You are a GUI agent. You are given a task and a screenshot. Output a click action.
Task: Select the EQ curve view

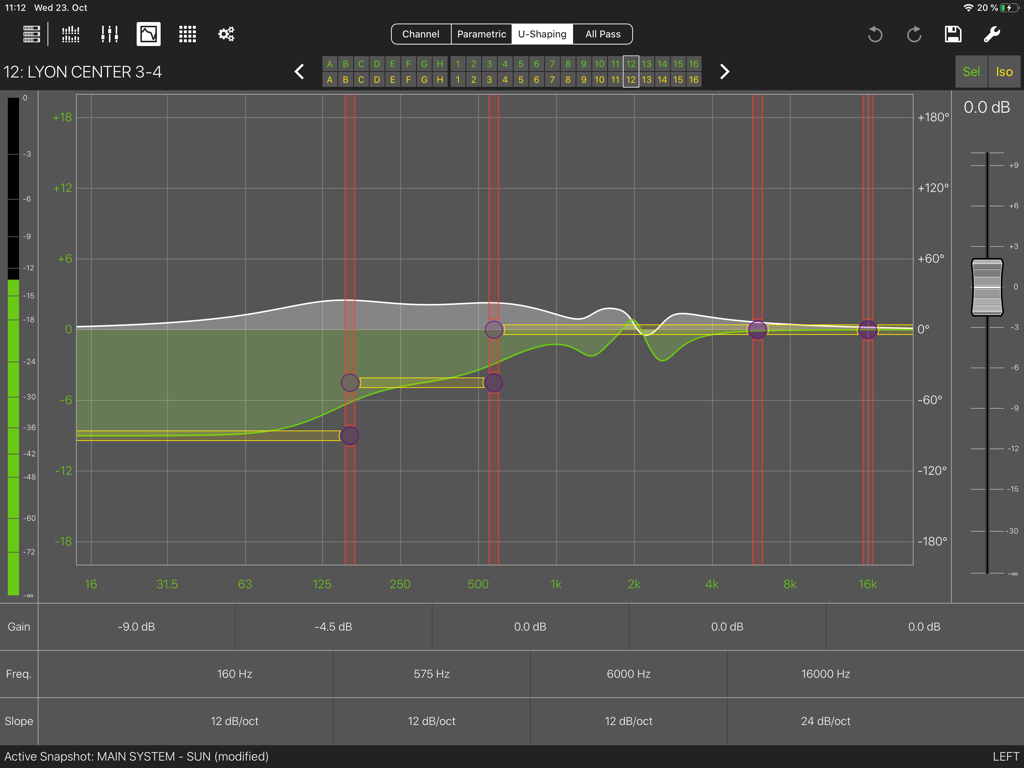[x=148, y=33]
